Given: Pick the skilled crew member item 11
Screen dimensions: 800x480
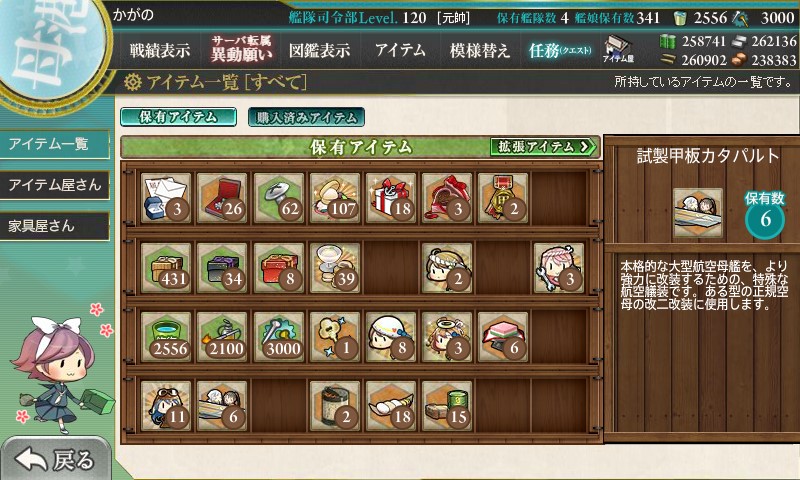Looking at the screenshot, I should click(166, 406).
